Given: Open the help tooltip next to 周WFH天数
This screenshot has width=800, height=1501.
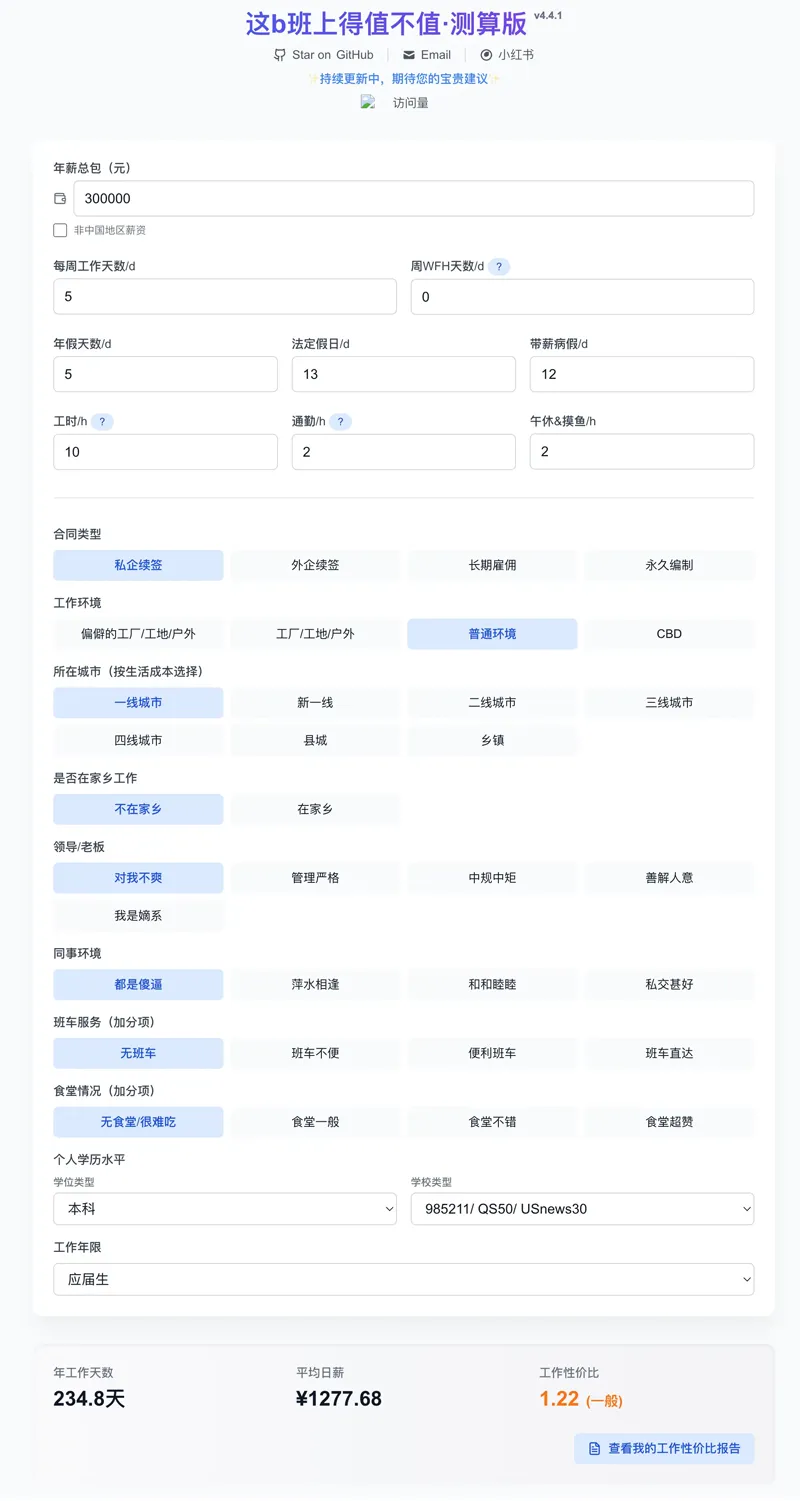Looking at the screenshot, I should pos(499,266).
